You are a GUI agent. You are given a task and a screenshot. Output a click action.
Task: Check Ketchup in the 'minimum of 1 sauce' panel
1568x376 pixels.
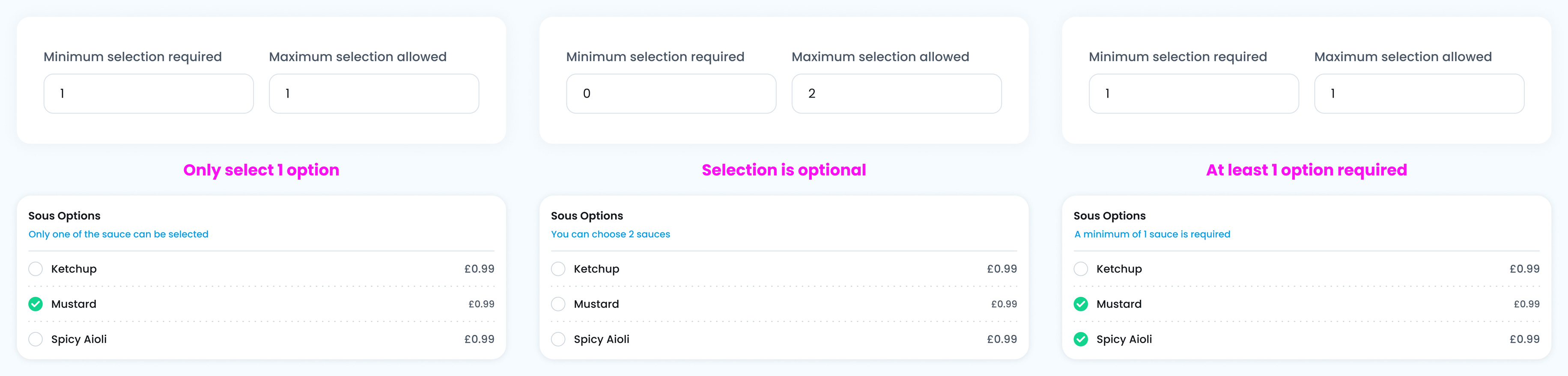pyautogui.click(x=1080, y=269)
